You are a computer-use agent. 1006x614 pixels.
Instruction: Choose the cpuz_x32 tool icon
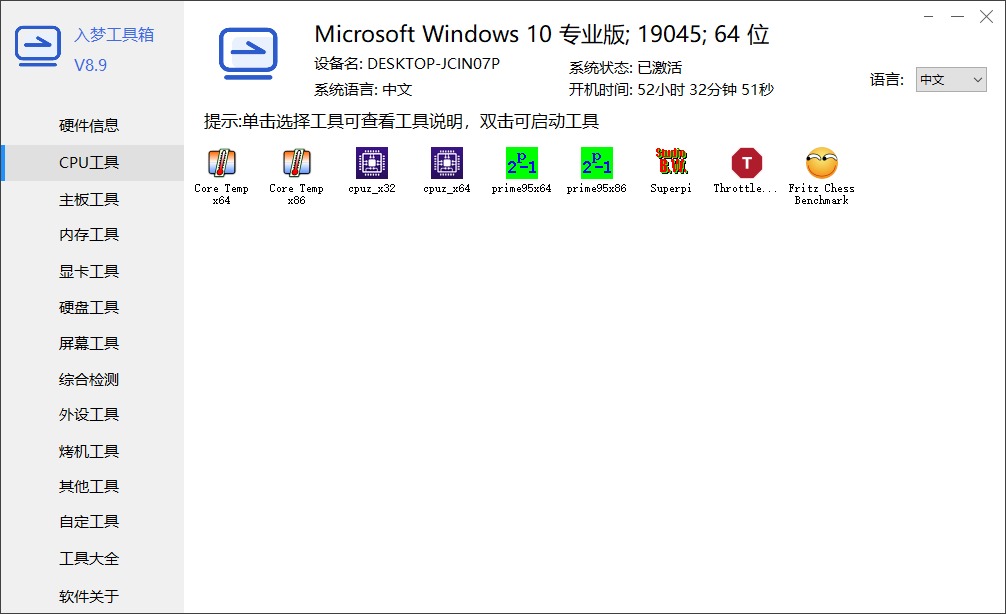371,163
